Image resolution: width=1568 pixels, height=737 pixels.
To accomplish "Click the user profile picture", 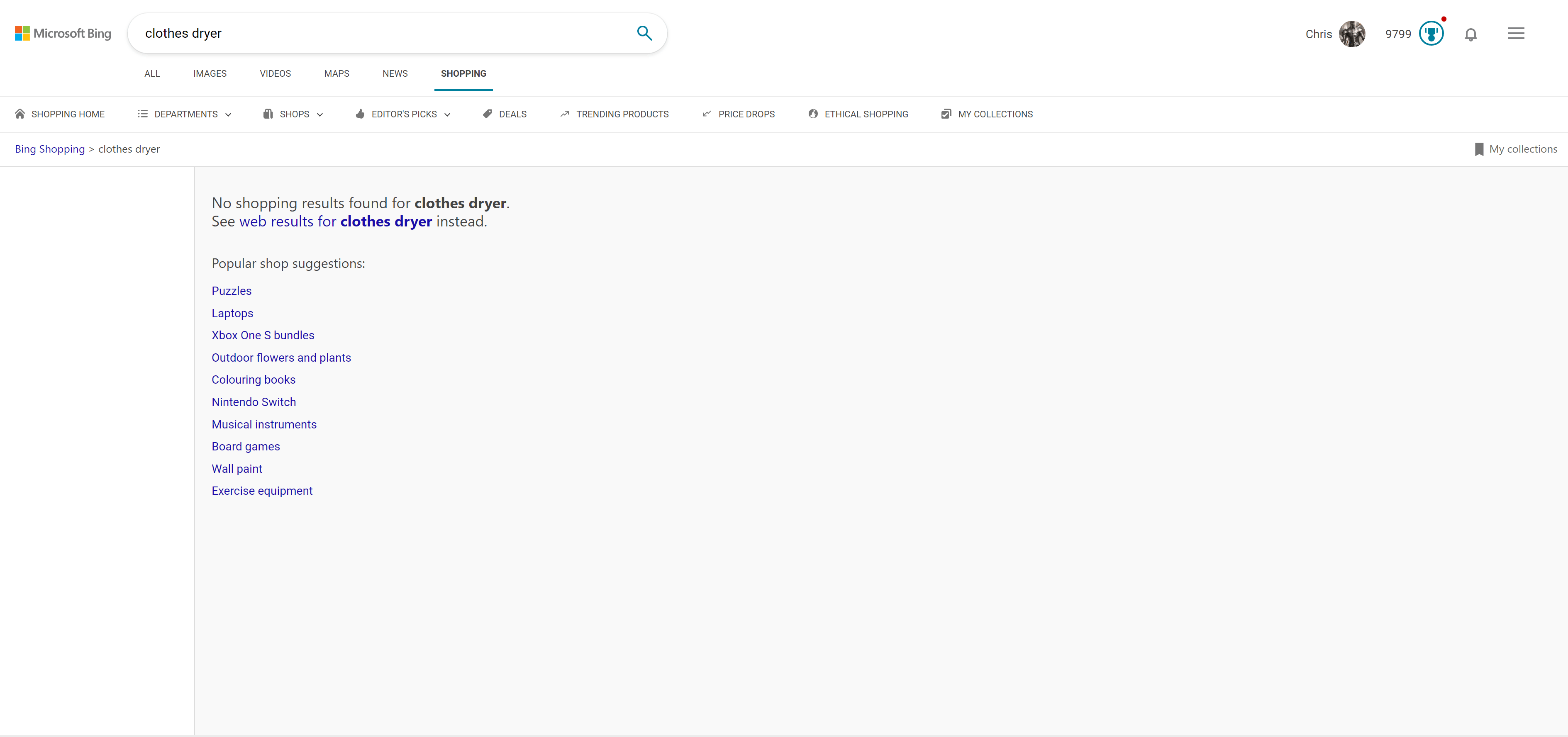I will click(x=1352, y=33).
